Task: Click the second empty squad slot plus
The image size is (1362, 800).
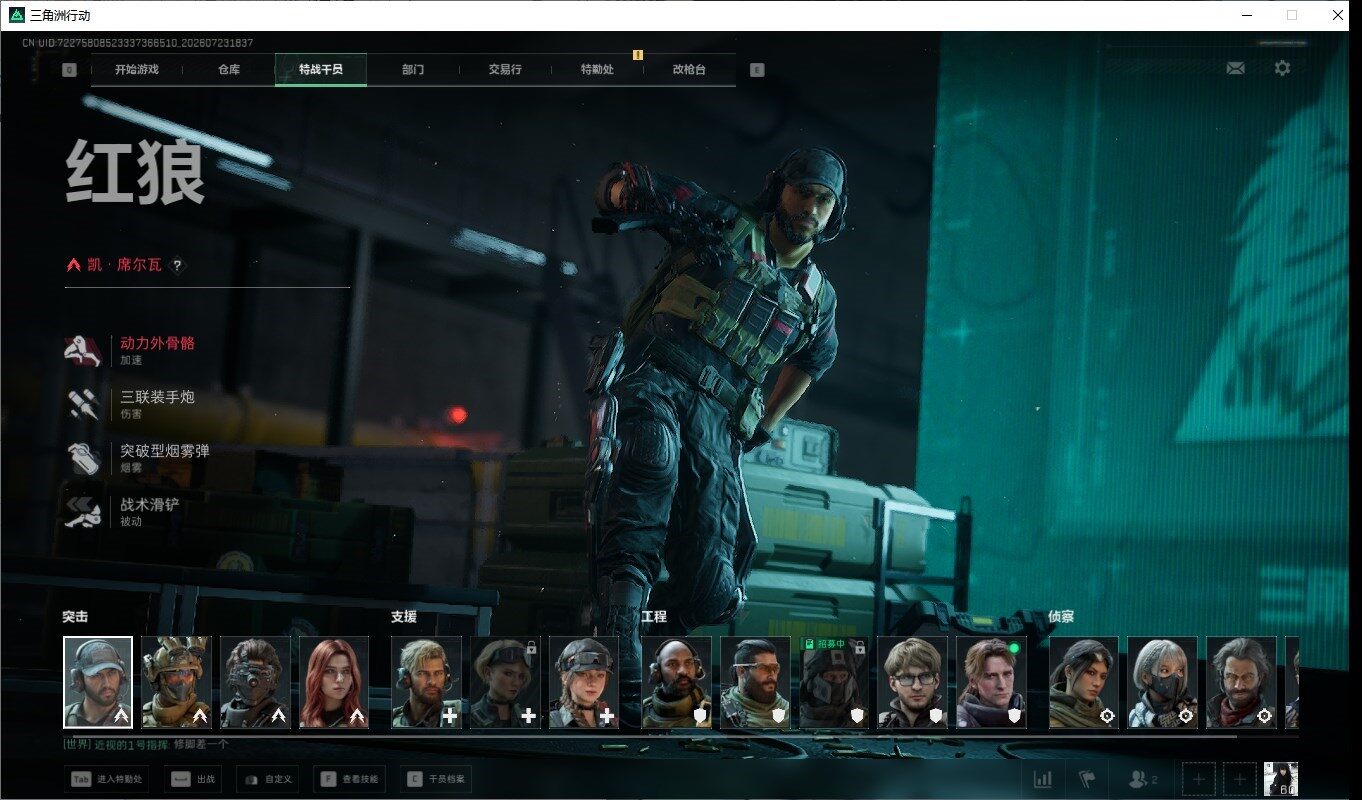Action: [1240, 779]
